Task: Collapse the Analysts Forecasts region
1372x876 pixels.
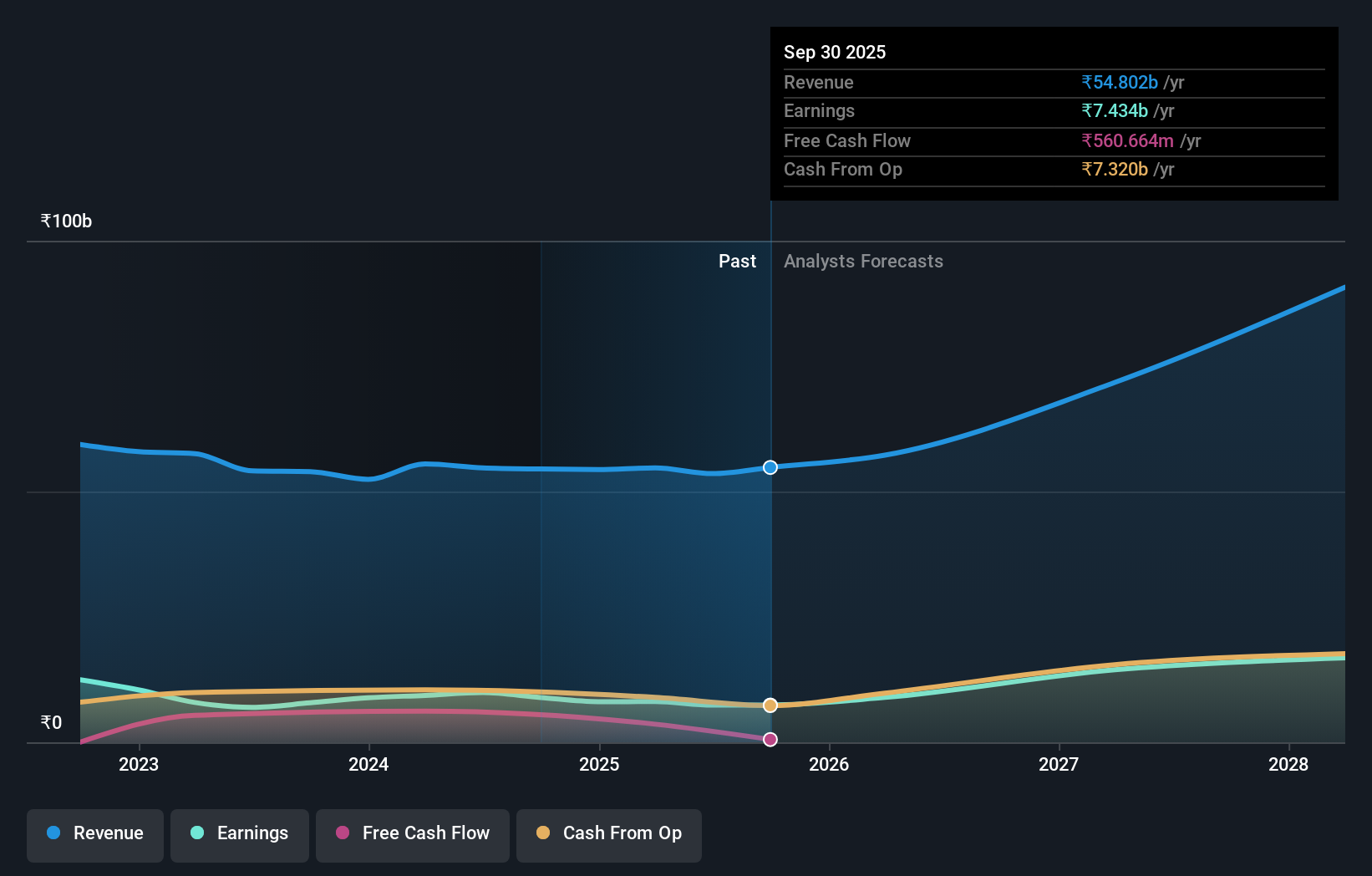Action: coord(863,261)
